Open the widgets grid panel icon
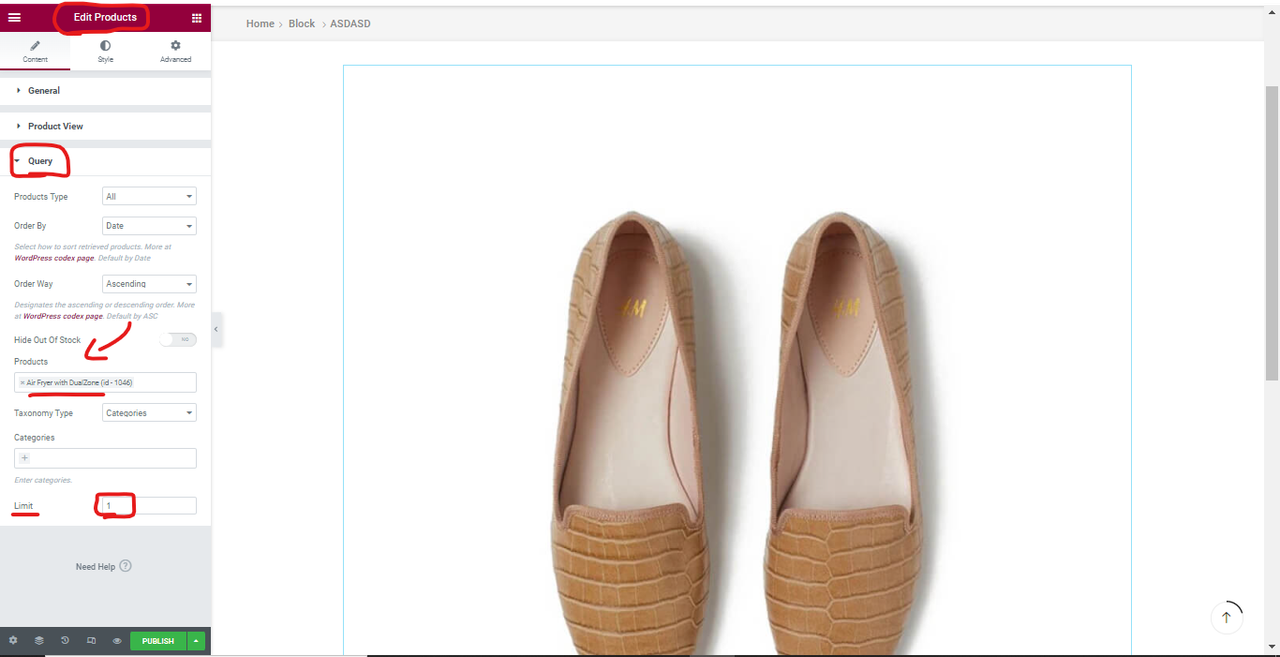The height and width of the screenshot is (657, 1280). (196, 17)
